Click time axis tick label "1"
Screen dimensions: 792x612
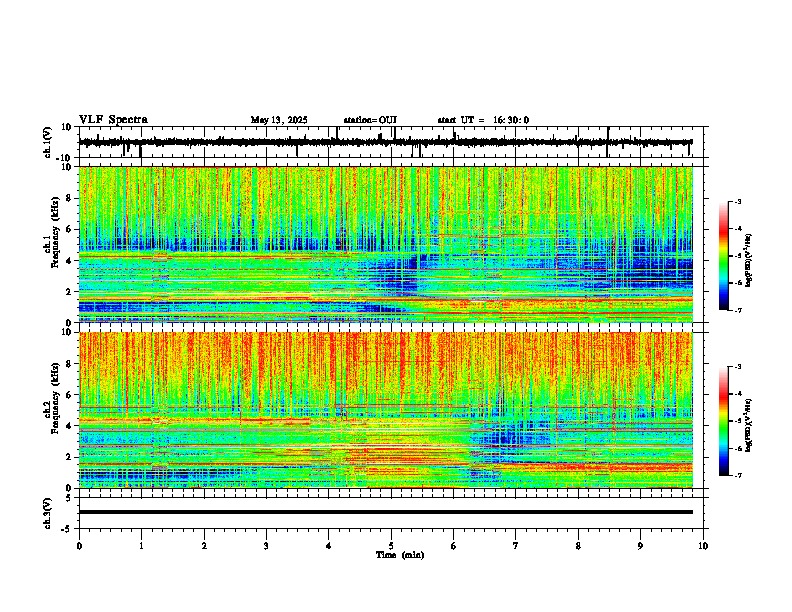[141, 546]
